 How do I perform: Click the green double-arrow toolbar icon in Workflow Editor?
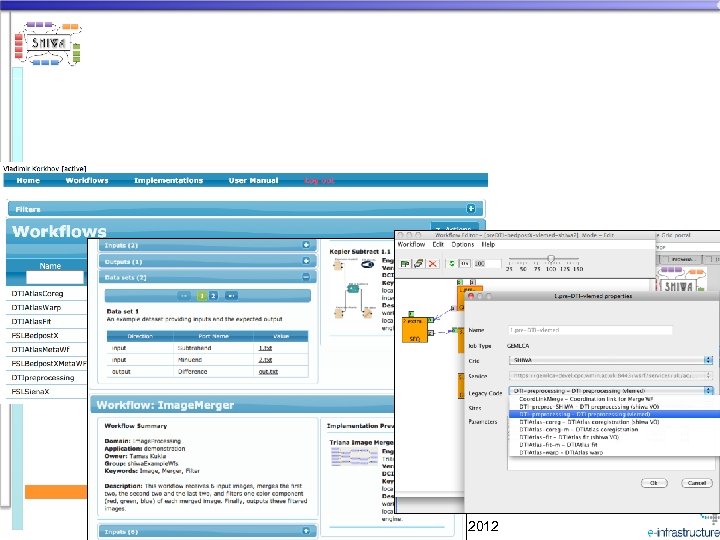[x=418, y=264]
